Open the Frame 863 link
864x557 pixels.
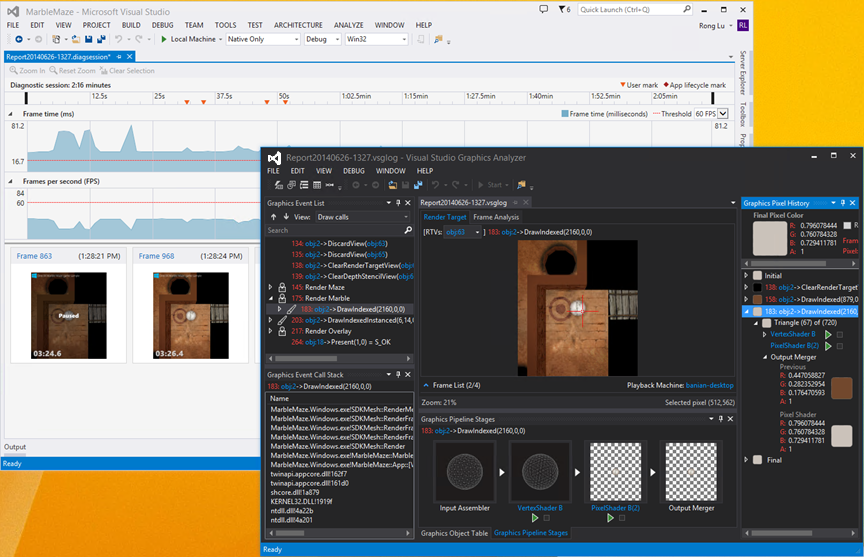pyautogui.click(x=34, y=256)
